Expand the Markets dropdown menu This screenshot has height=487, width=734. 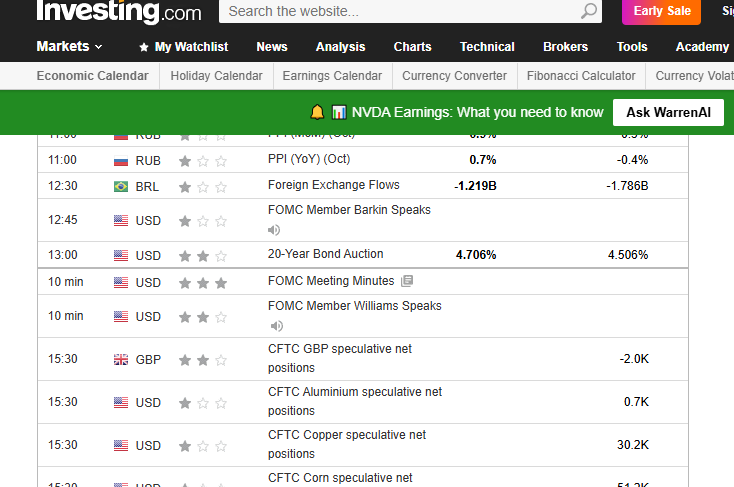(69, 46)
